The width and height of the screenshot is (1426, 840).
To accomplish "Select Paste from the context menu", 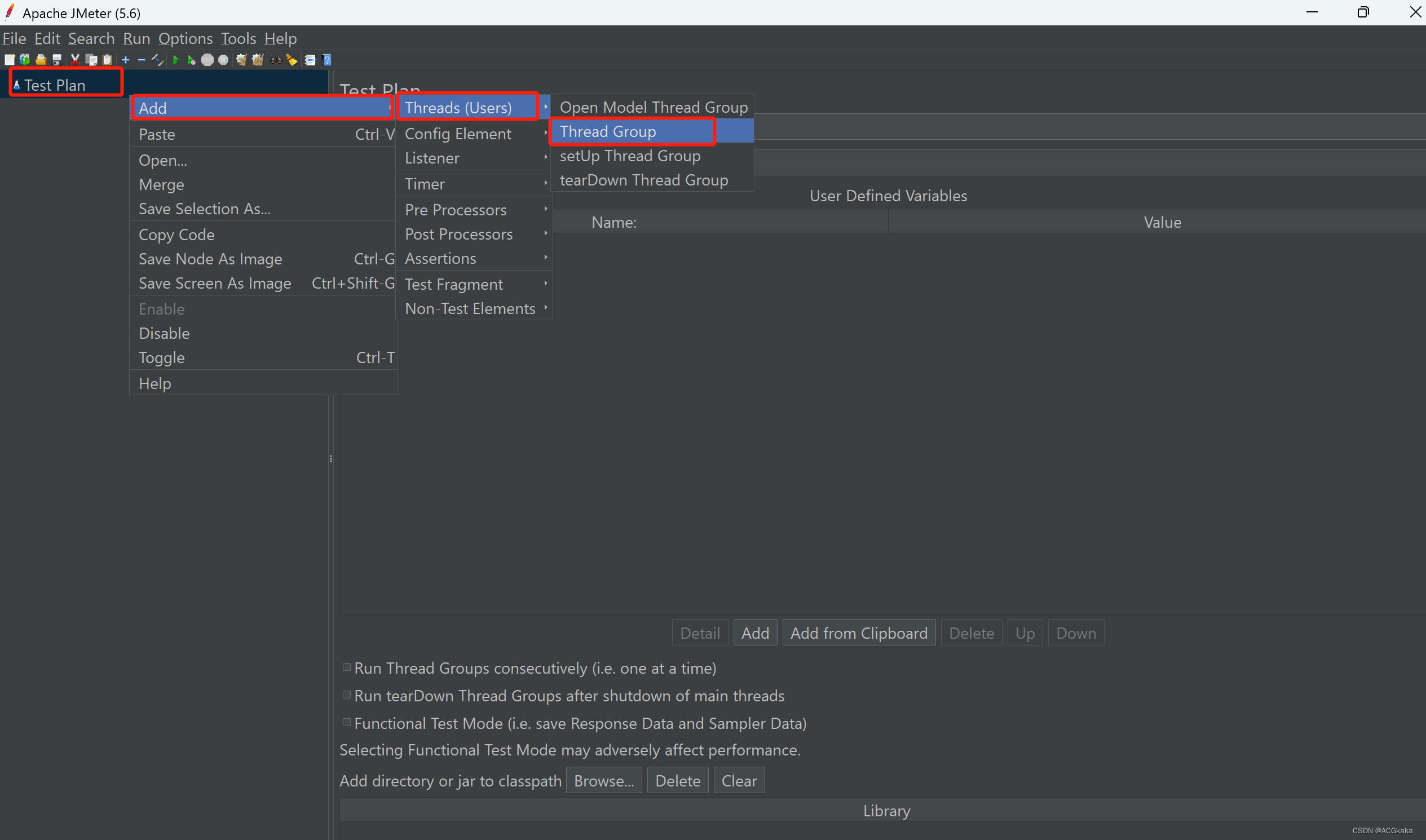I will [263, 134].
